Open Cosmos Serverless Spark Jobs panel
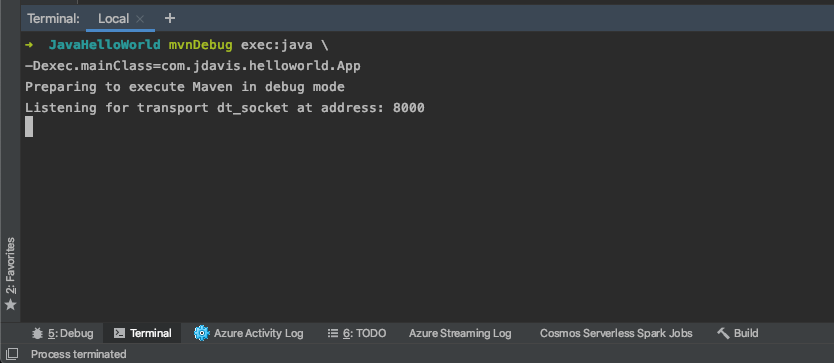Screen dimensions: 834x363 616,333
